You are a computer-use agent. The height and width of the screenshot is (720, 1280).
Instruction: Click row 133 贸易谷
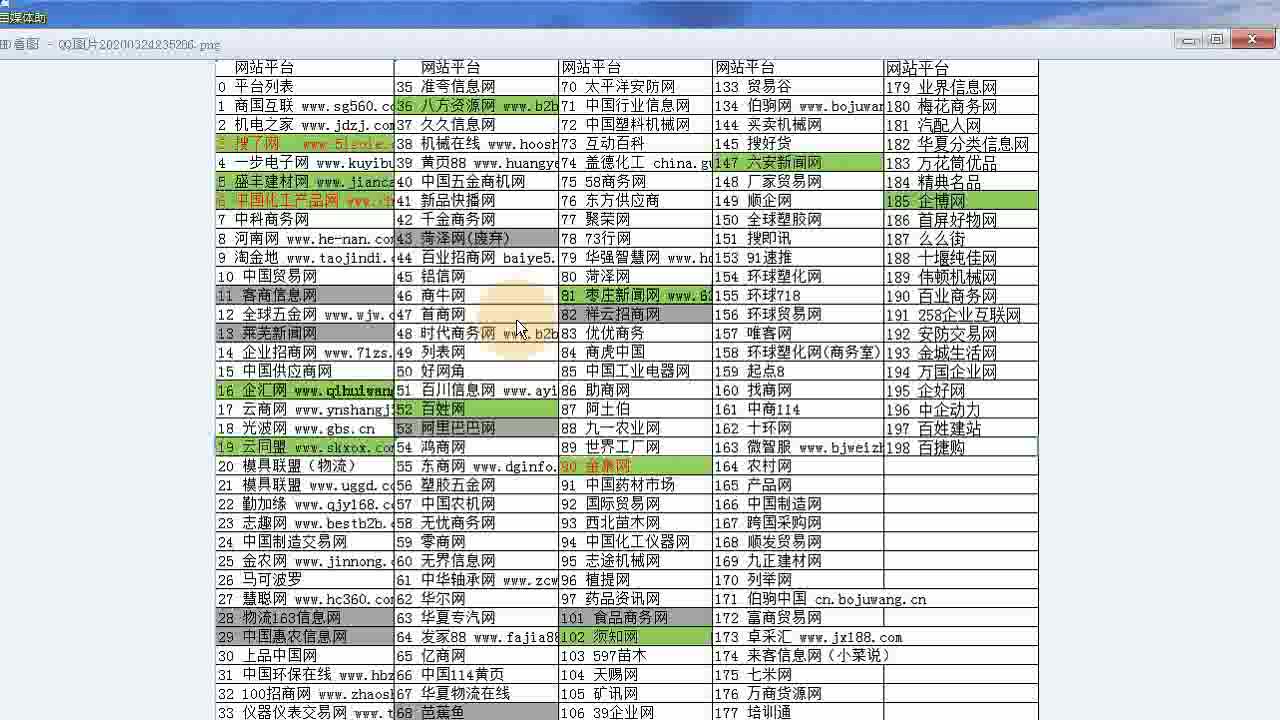point(798,87)
